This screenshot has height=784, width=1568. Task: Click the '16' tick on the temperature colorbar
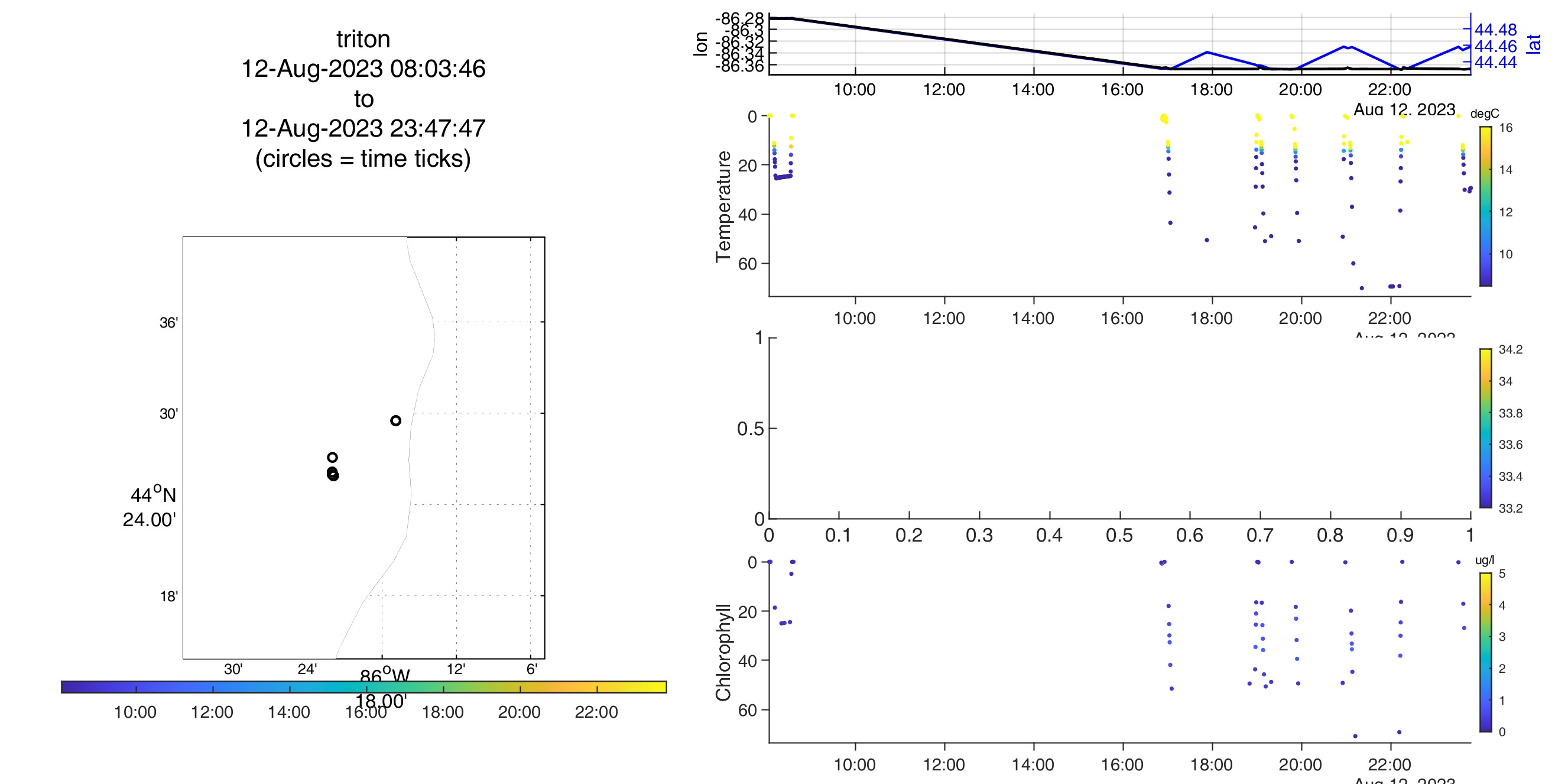click(1506, 128)
